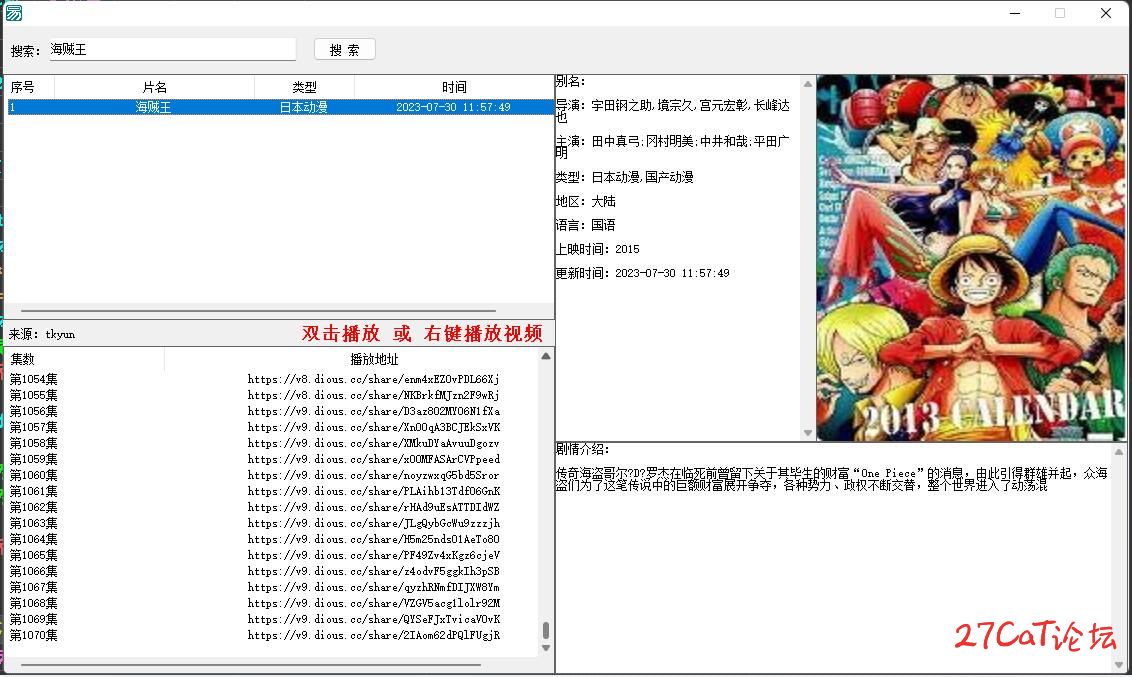Screen dimensions: 1132x677
Task: Highlight episode 第1059集
Action: point(33,459)
